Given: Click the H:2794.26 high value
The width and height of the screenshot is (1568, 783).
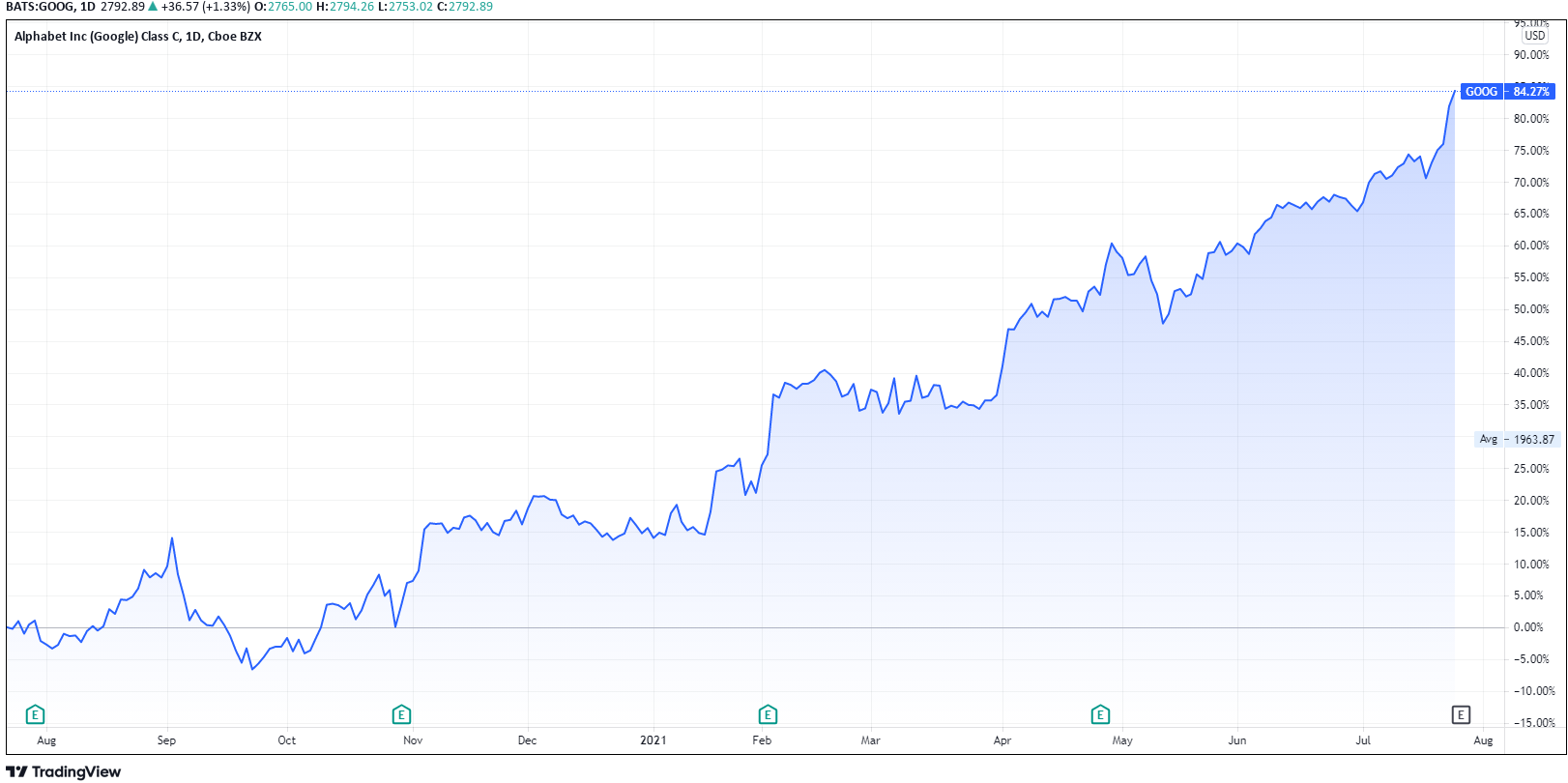Looking at the screenshot, I should pos(345,7).
